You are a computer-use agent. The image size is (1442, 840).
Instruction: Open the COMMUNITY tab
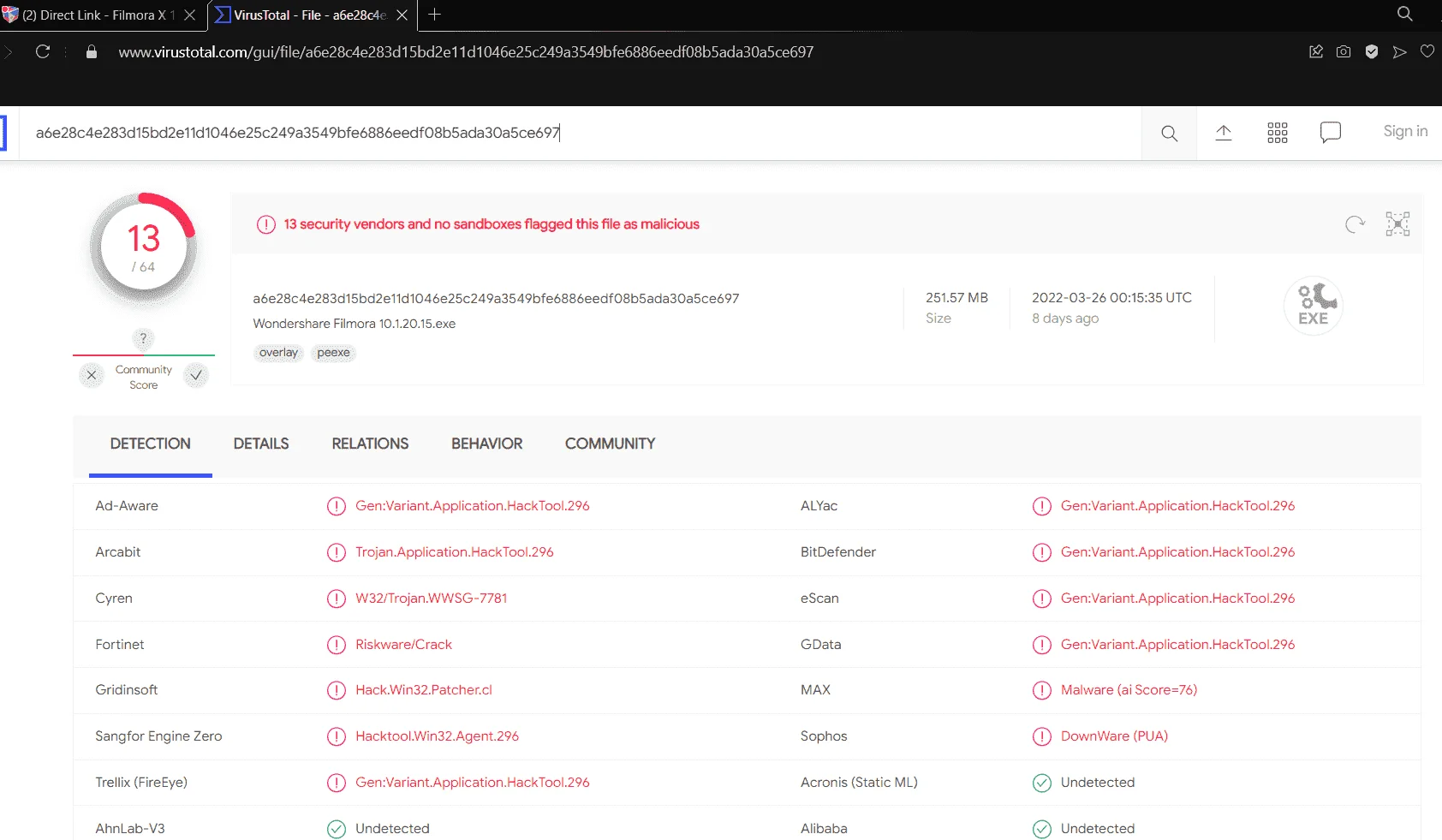611,444
